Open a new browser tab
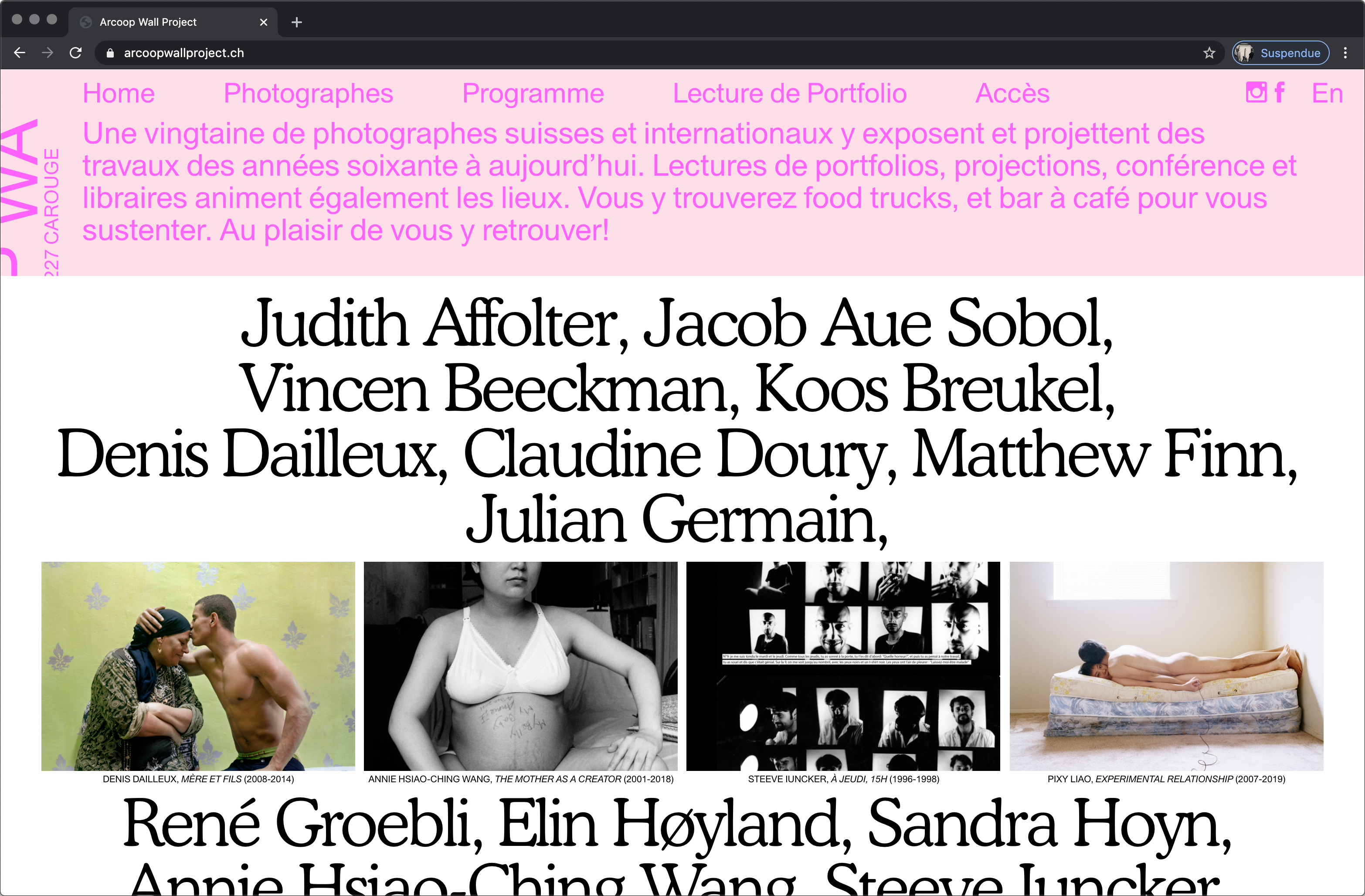The height and width of the screenshot is (896, 1365). 296,22
